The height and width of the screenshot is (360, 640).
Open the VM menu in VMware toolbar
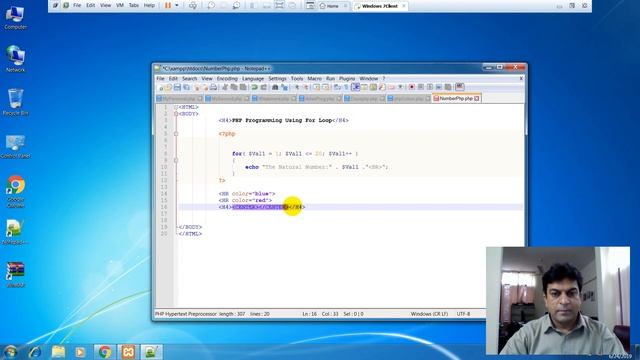(x=120, y=5)
